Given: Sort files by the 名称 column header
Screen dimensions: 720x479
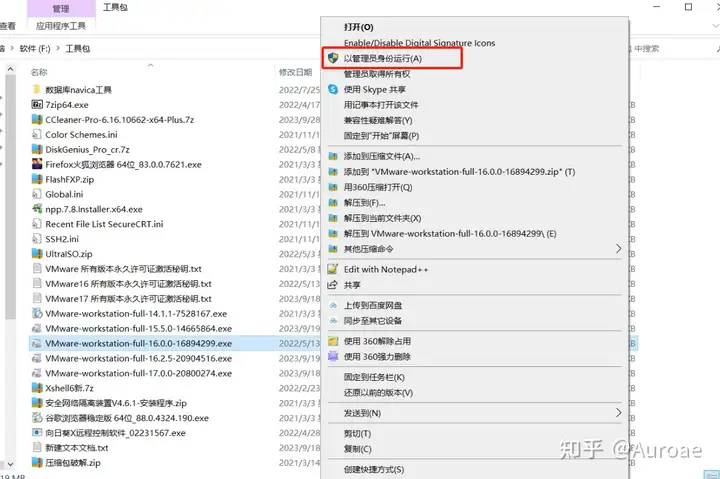Looking at the screenshot, I should [x=39, y=72].
